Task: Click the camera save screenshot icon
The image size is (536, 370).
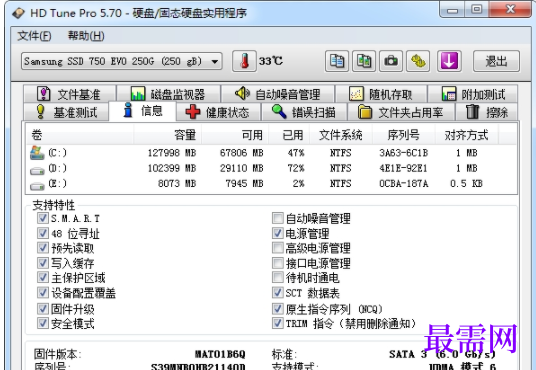Action: pos(391,62)
